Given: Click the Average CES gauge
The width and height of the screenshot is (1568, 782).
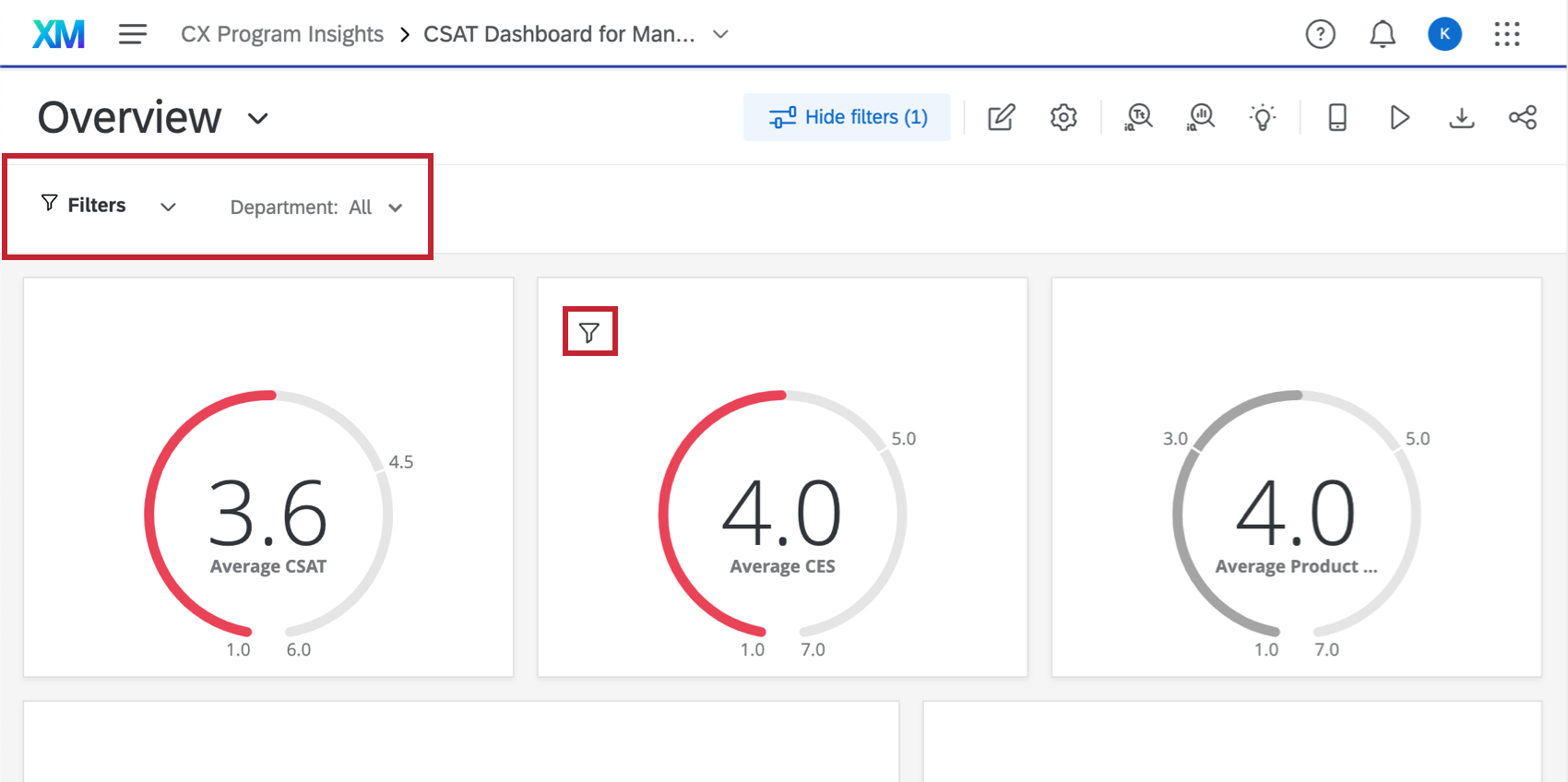Looking at the screenshot, I should (x=782, y=514).
